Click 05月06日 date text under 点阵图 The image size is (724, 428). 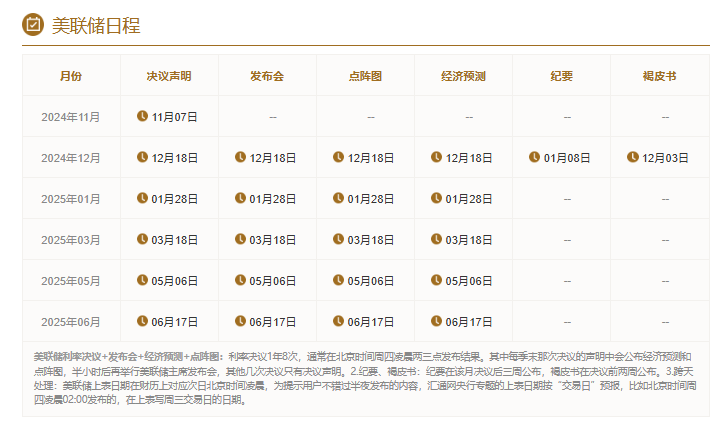coord(371,281)
